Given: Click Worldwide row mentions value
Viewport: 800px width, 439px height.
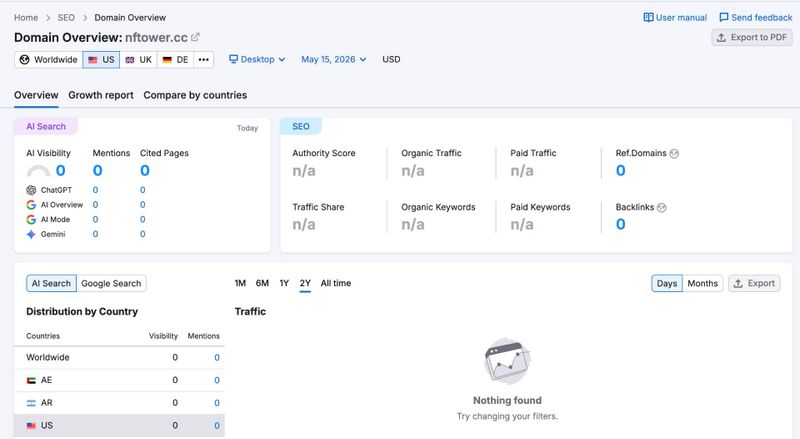Looking at the screenshot, I should (217, 358).
